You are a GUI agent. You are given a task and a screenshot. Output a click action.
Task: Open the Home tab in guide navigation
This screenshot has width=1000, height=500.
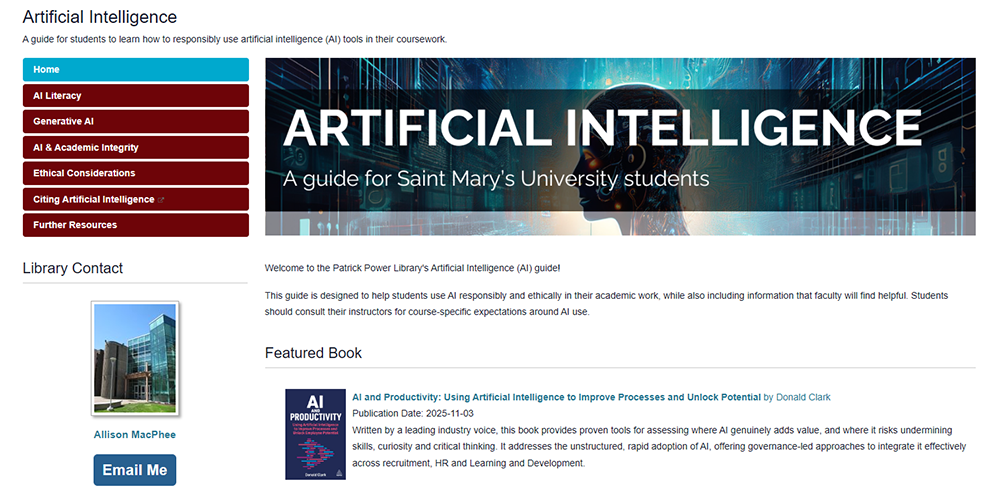(136, 70)
